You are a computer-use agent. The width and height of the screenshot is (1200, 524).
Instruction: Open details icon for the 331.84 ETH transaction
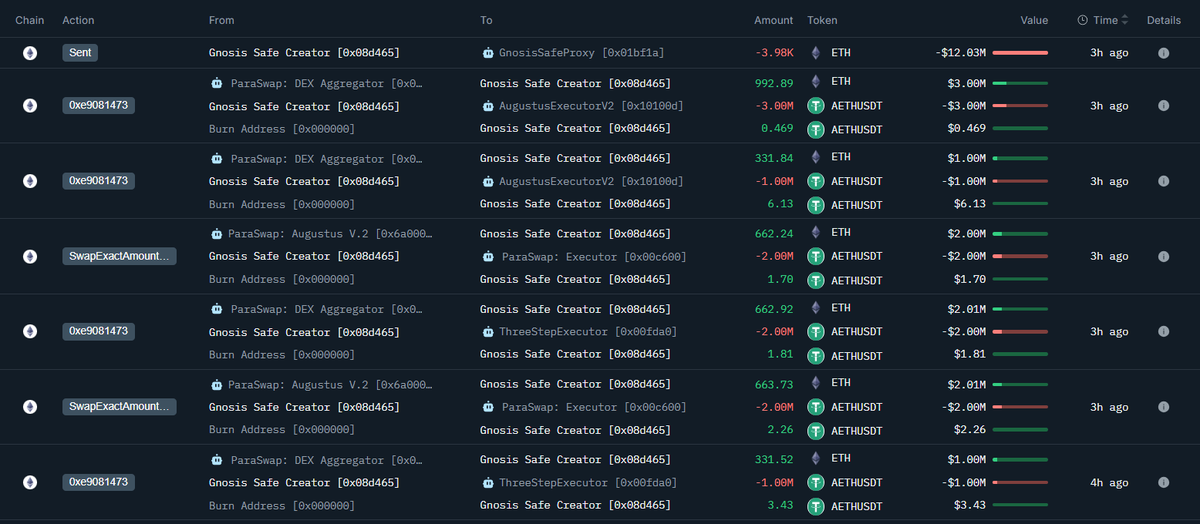pyautogui.click(x=1163, y=181)
